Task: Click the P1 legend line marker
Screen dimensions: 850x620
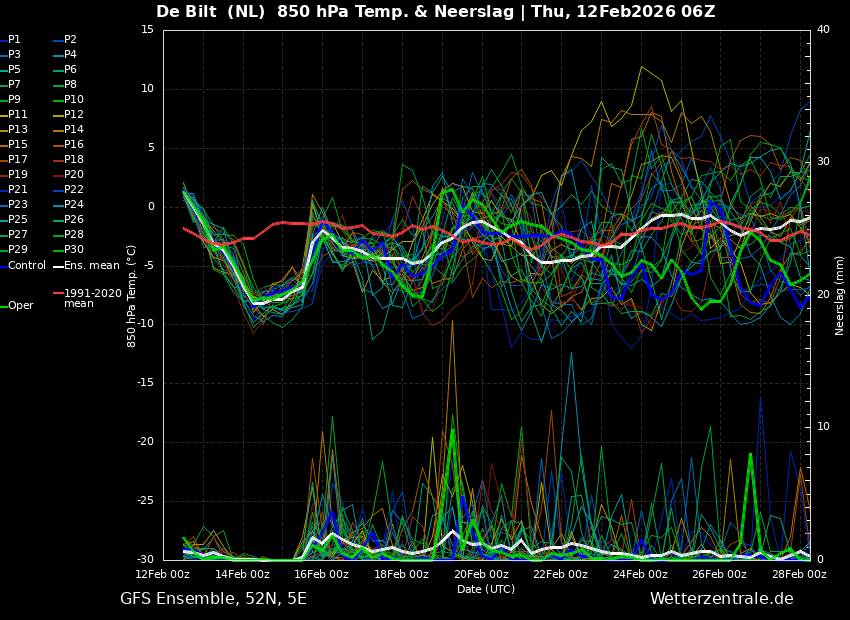Action: [3, 40]
